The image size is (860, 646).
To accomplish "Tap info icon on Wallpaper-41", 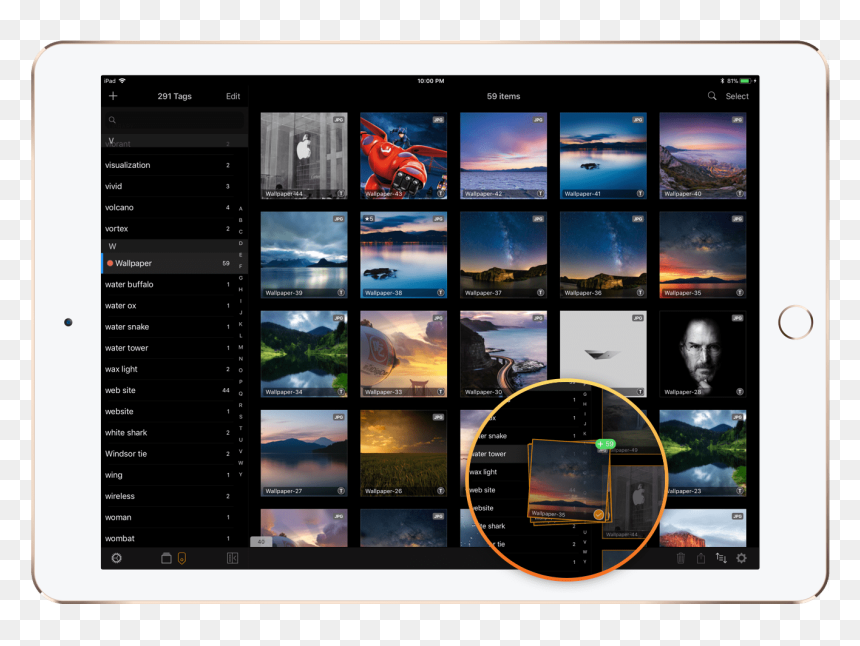I will (x=640, y=194).
